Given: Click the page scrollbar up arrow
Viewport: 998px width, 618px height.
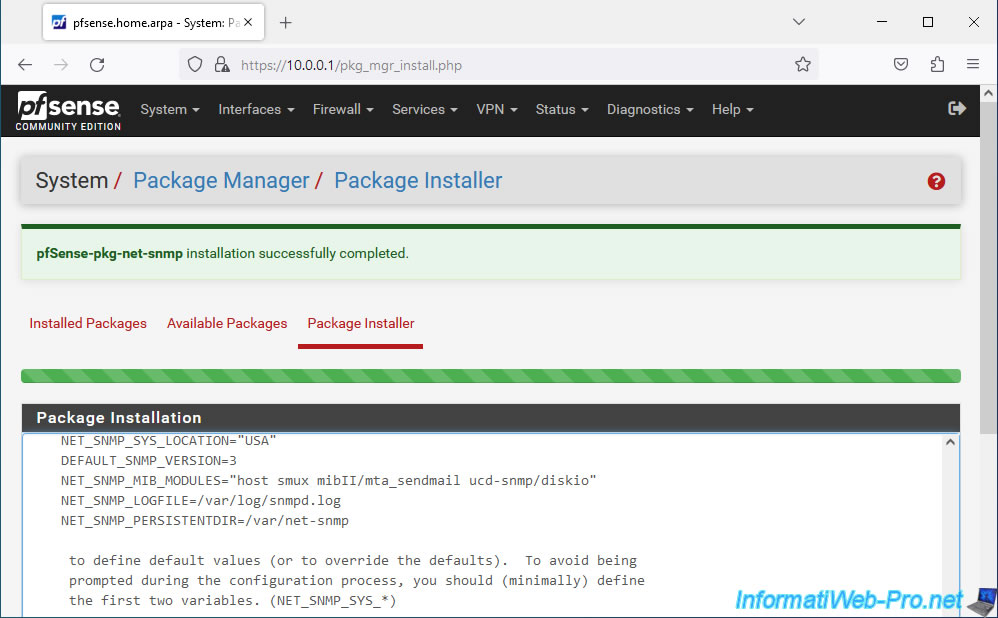Looking at the screenshot, I should coord(988,94).
